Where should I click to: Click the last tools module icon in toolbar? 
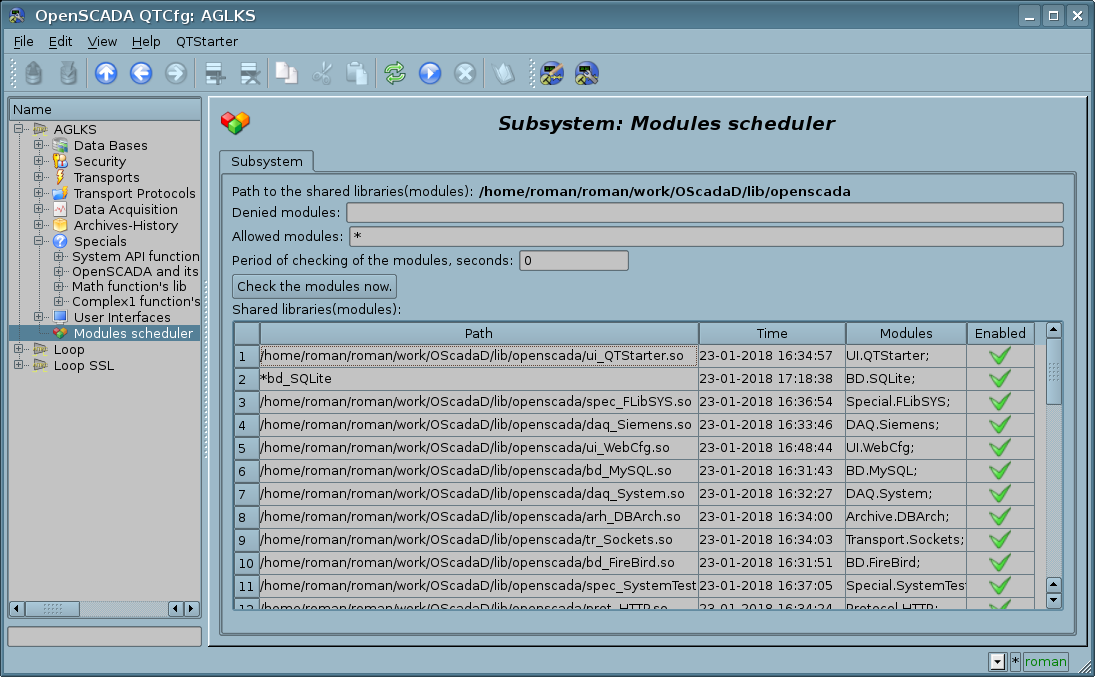point(587,73)
